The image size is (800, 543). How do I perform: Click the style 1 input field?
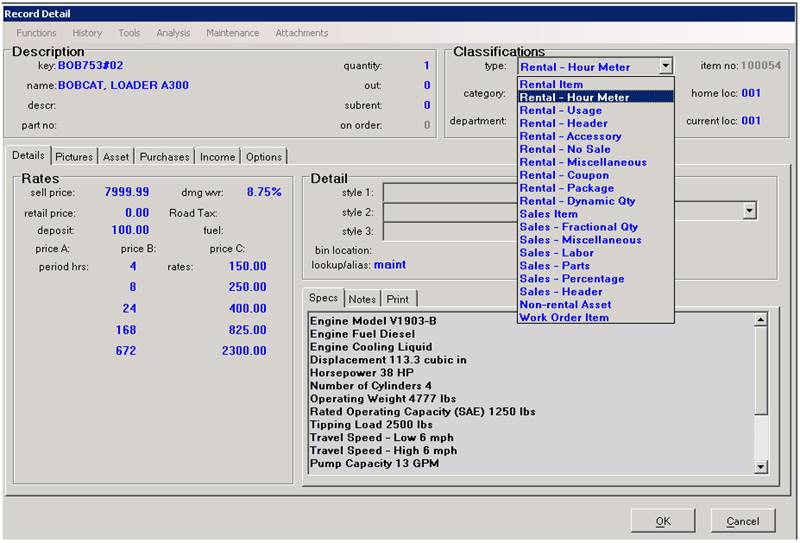[451, 192]
